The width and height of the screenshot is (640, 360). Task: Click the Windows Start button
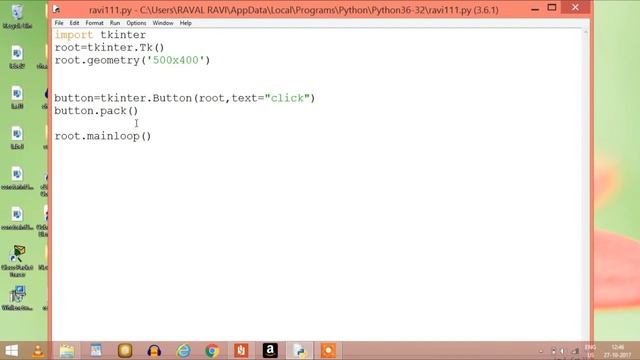click(x=11, y=351)
